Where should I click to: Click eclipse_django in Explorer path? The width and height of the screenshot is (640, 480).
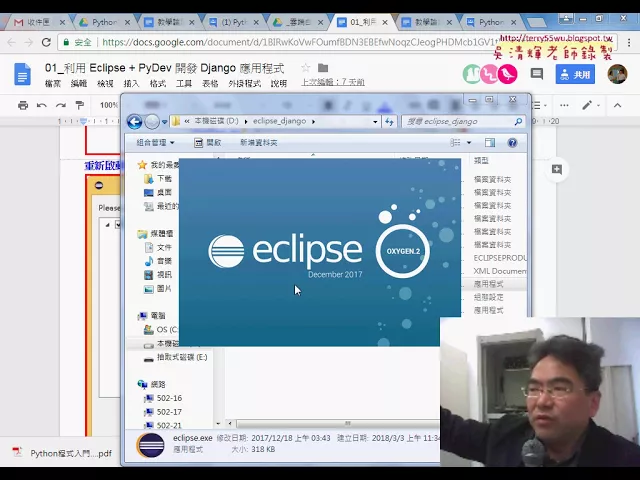click(x=279, y=121)
